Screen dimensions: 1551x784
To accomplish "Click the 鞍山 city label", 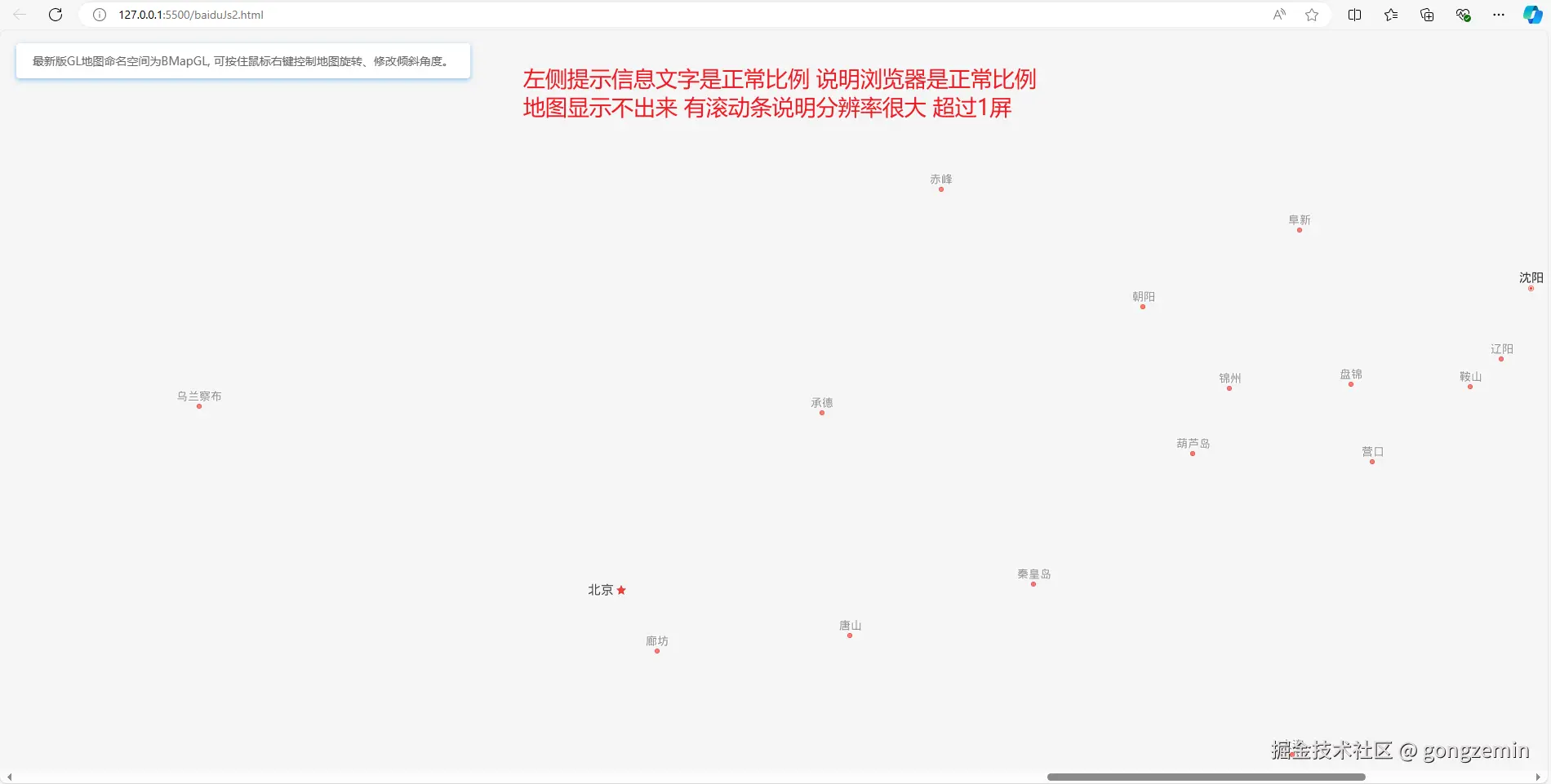I will 1471,377.
